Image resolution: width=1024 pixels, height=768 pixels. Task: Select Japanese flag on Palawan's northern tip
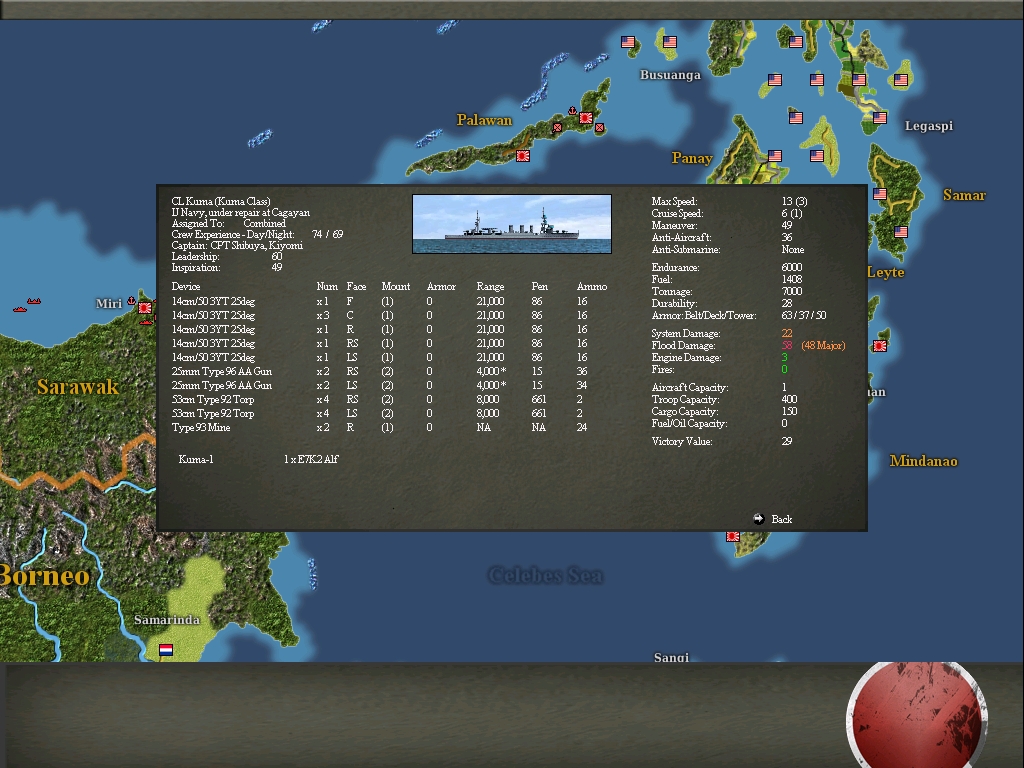coord(586,118)
